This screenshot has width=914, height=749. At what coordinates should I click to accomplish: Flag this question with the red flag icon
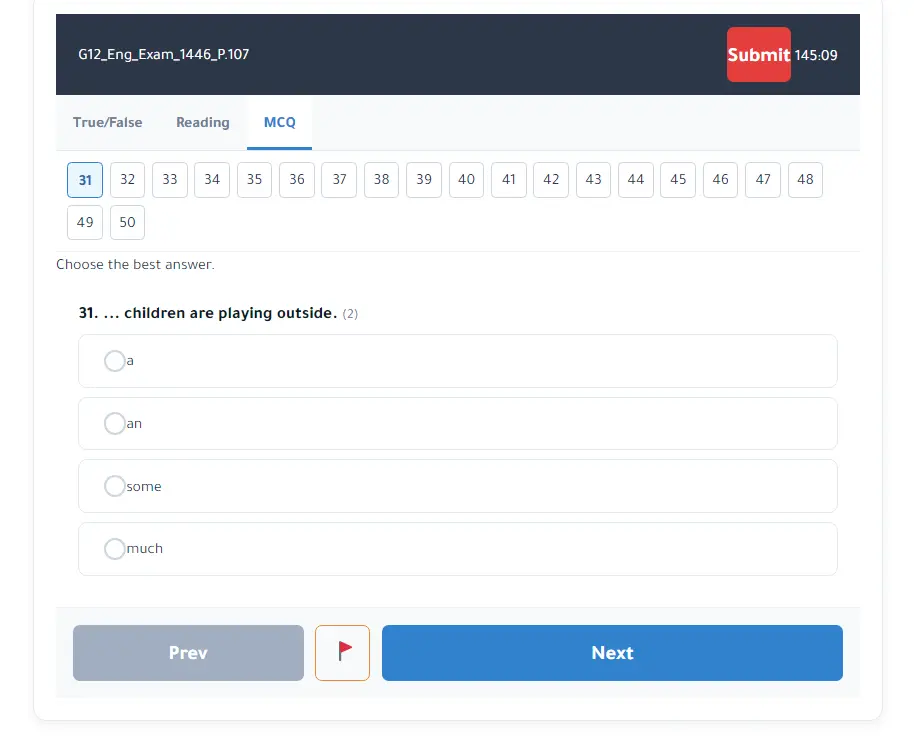(342, 653)
